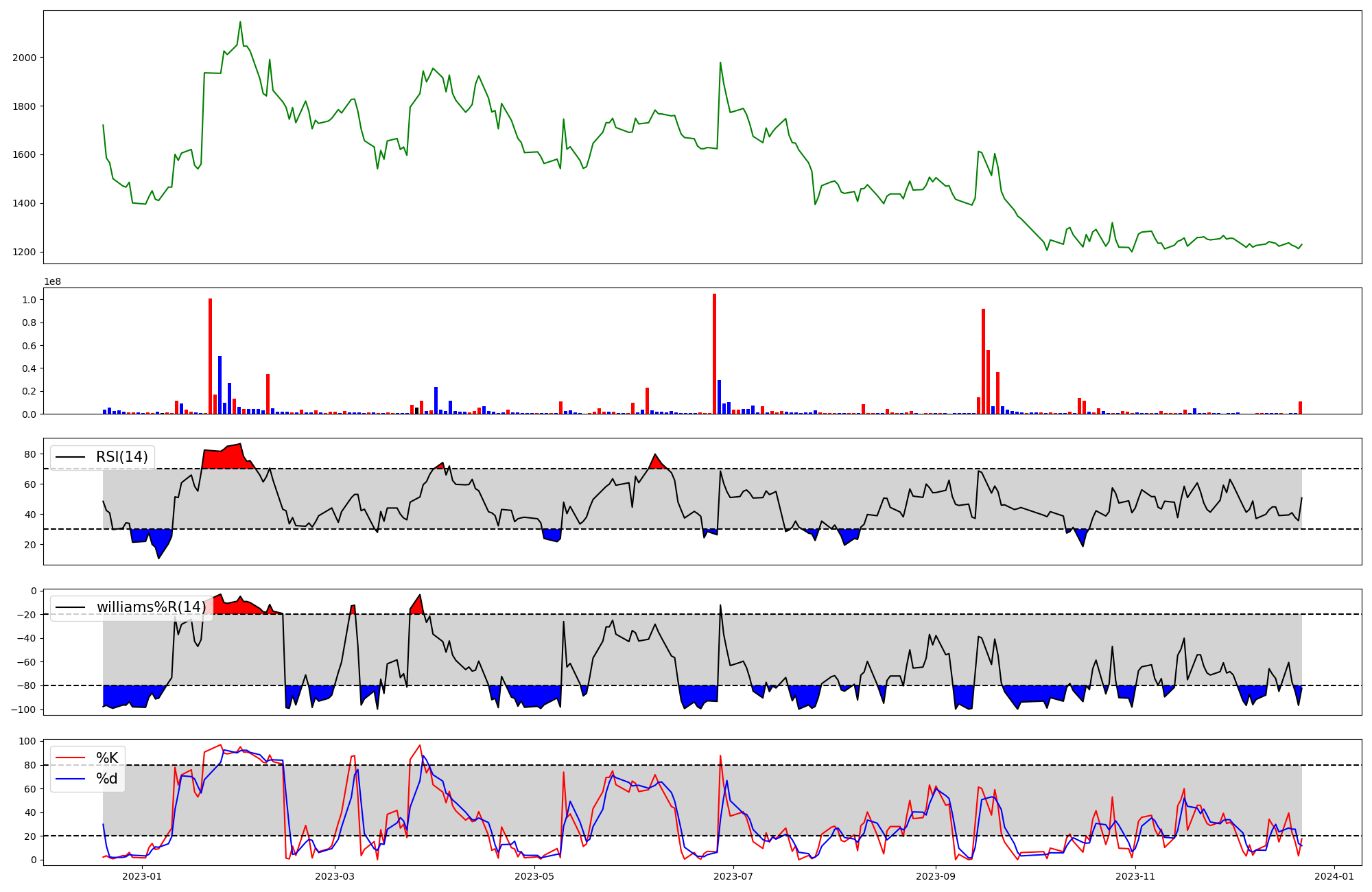Screen dimensions: 1372x892
Task: Click the 2024-01 date tick label
Action: (x=1334, y=876)
